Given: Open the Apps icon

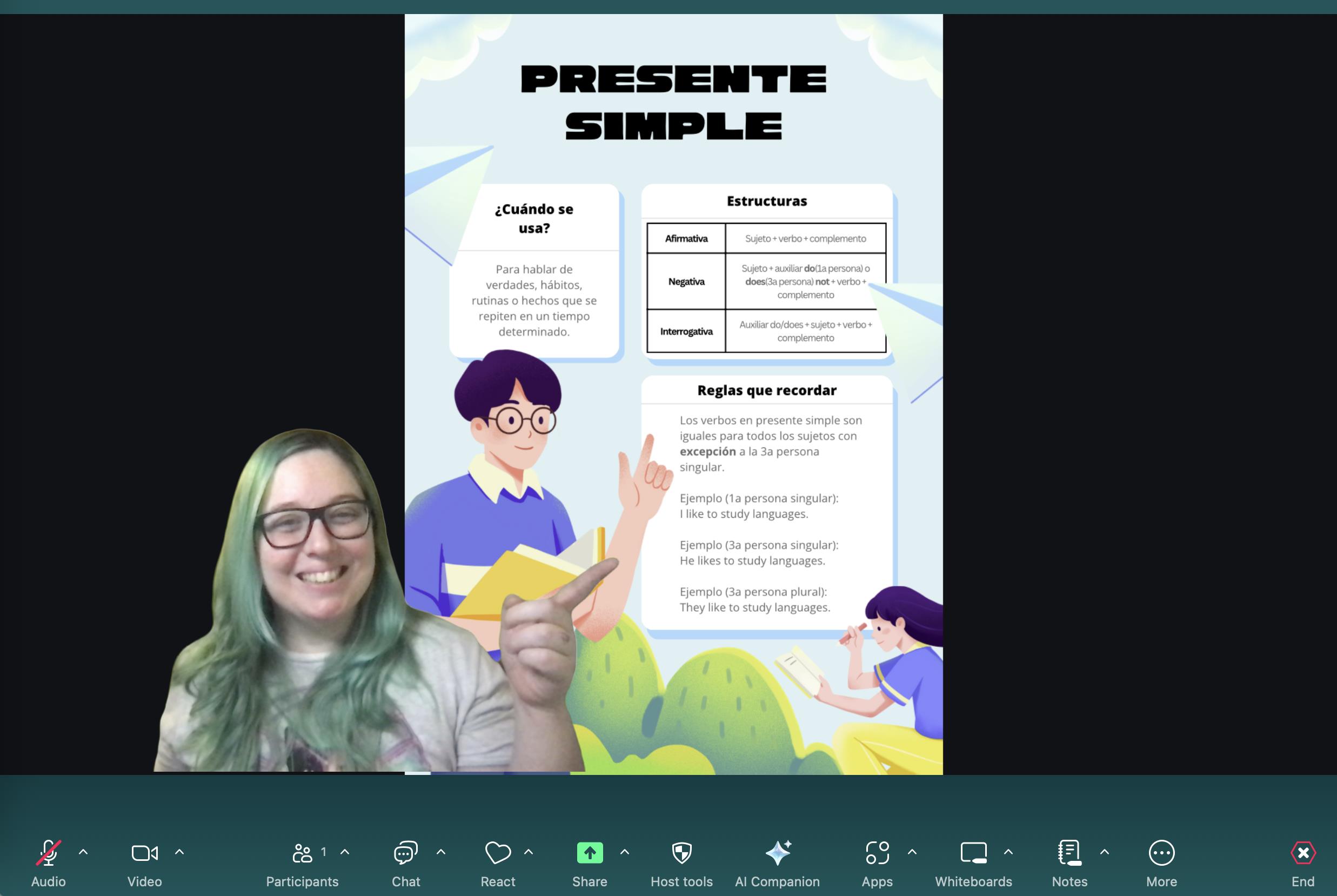Looking at the screenshot, I should coord(877,853).
